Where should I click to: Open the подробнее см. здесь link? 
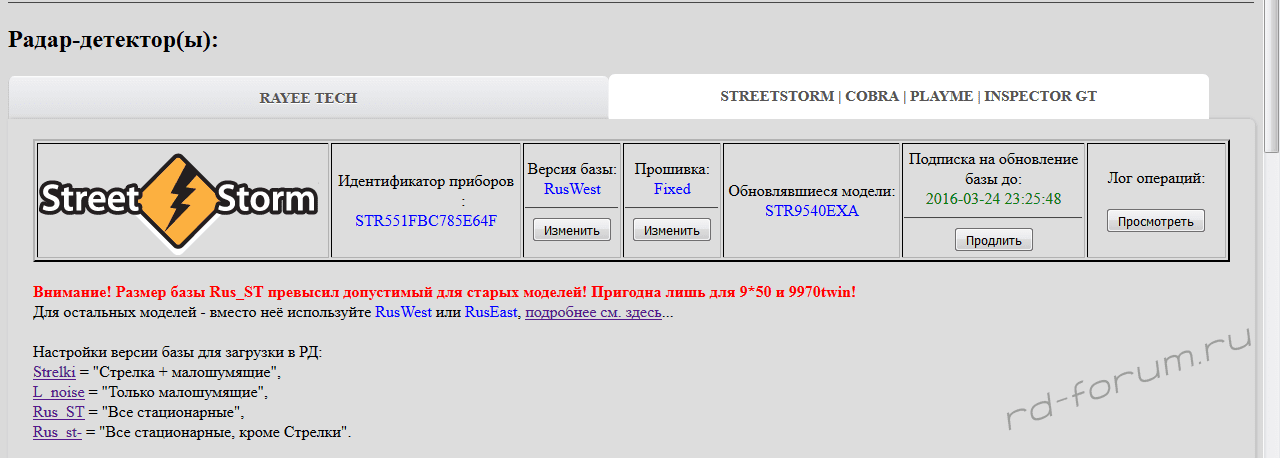[x=593, y=313]
